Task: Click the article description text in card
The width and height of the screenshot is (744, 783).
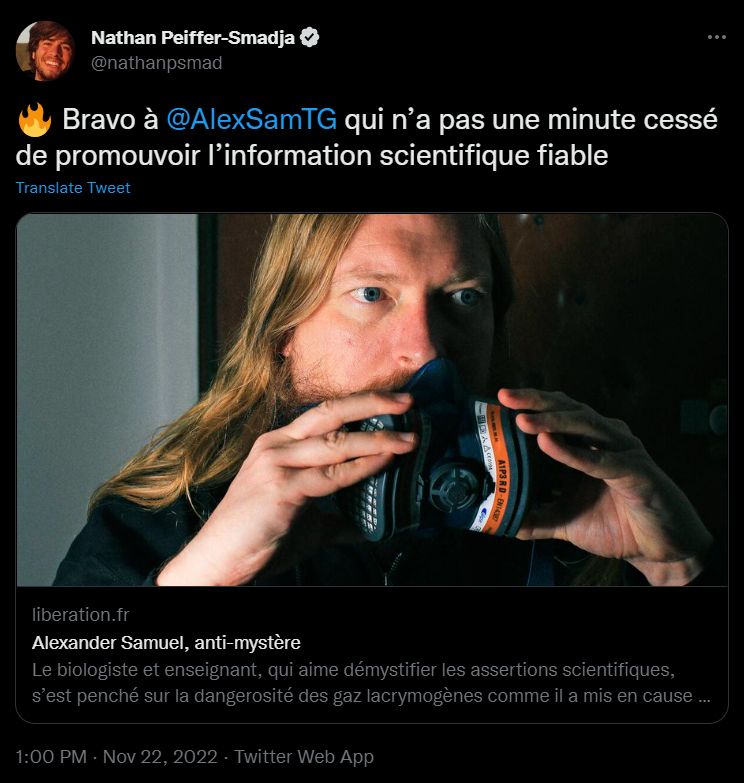Action: (x=371, y=683)
